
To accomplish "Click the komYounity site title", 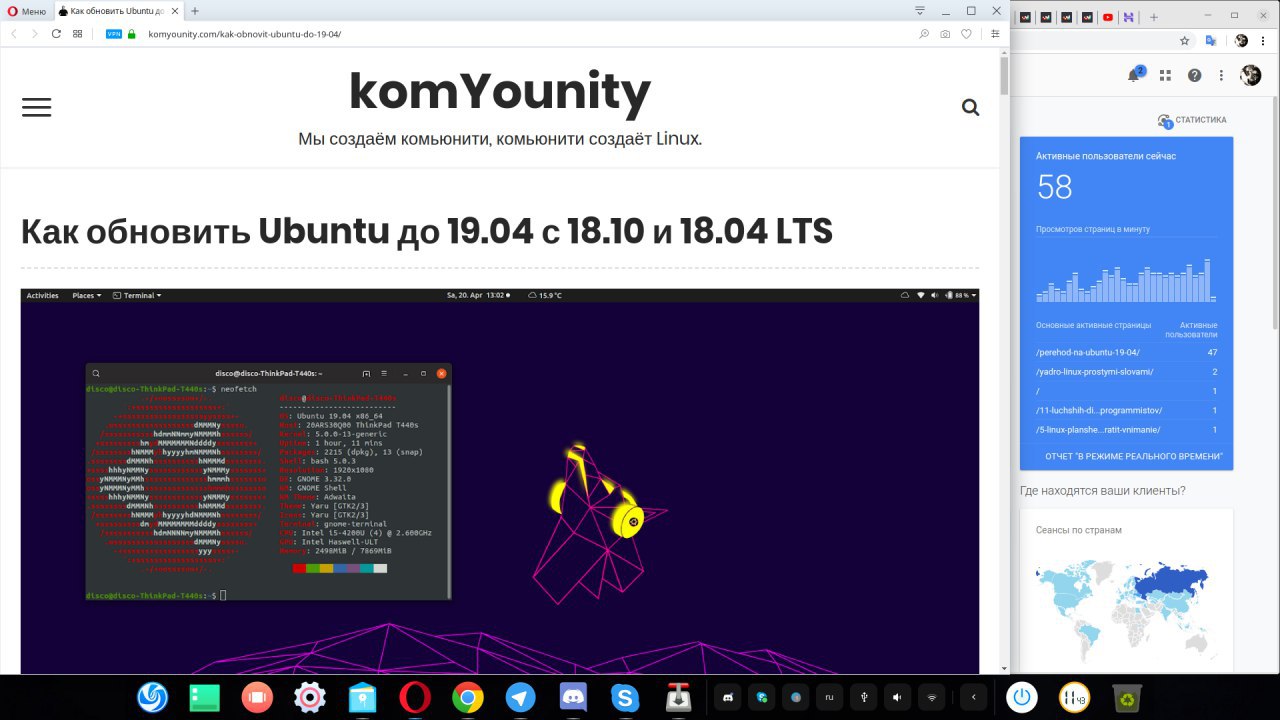I will click(500, 93).
